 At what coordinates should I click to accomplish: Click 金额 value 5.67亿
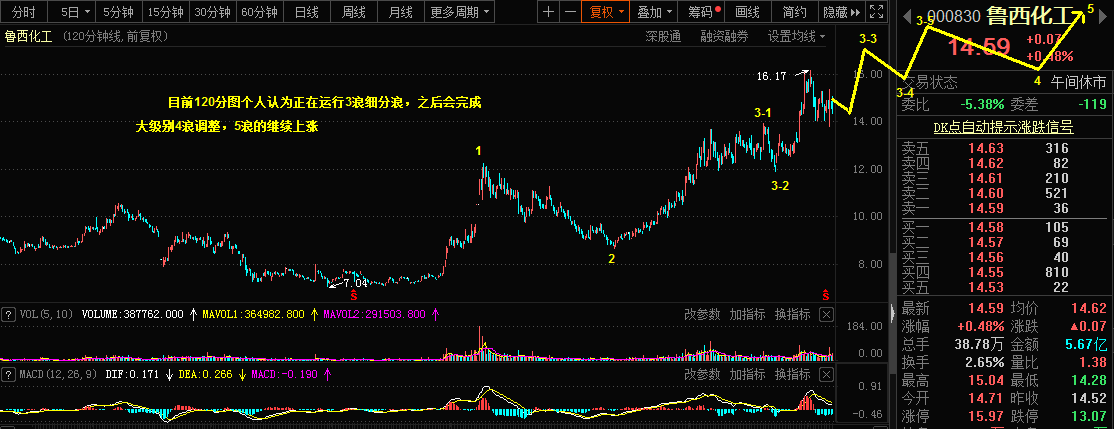1086,345
